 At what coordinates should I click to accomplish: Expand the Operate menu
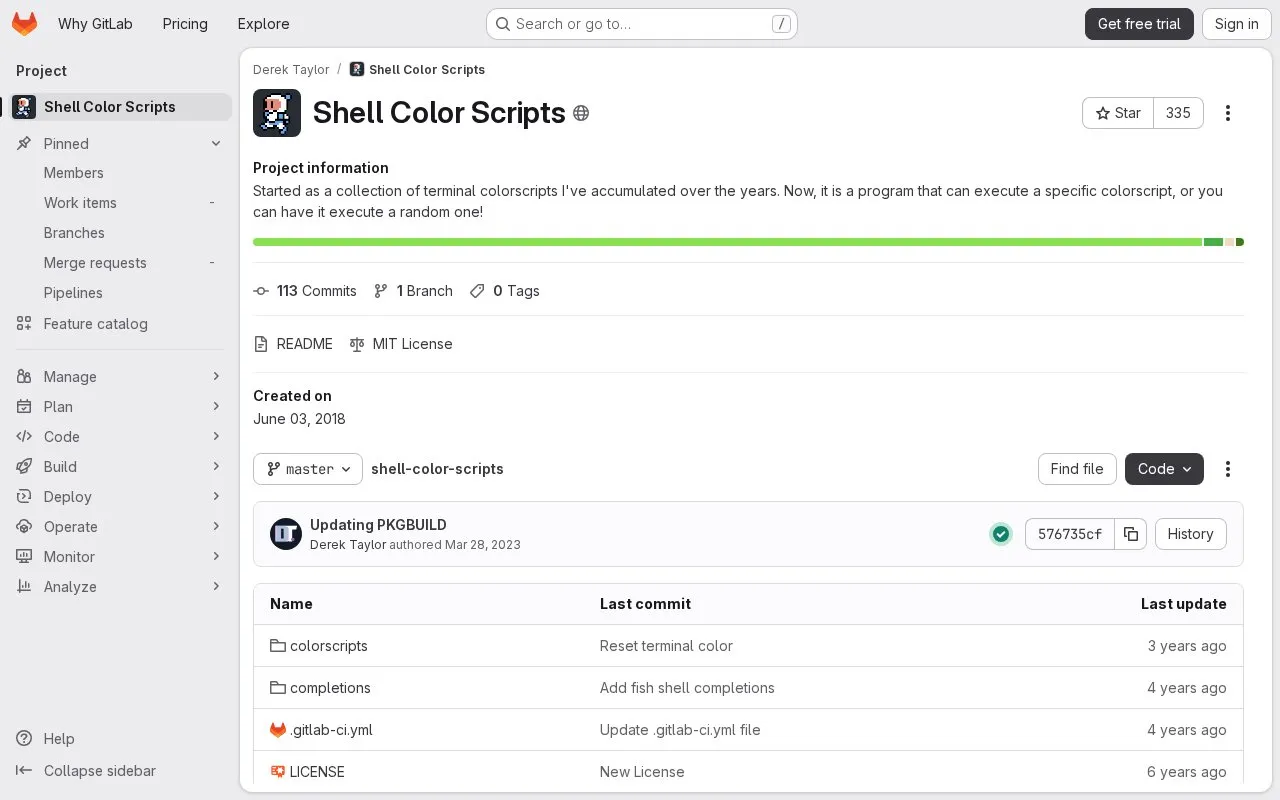[120, 527]
